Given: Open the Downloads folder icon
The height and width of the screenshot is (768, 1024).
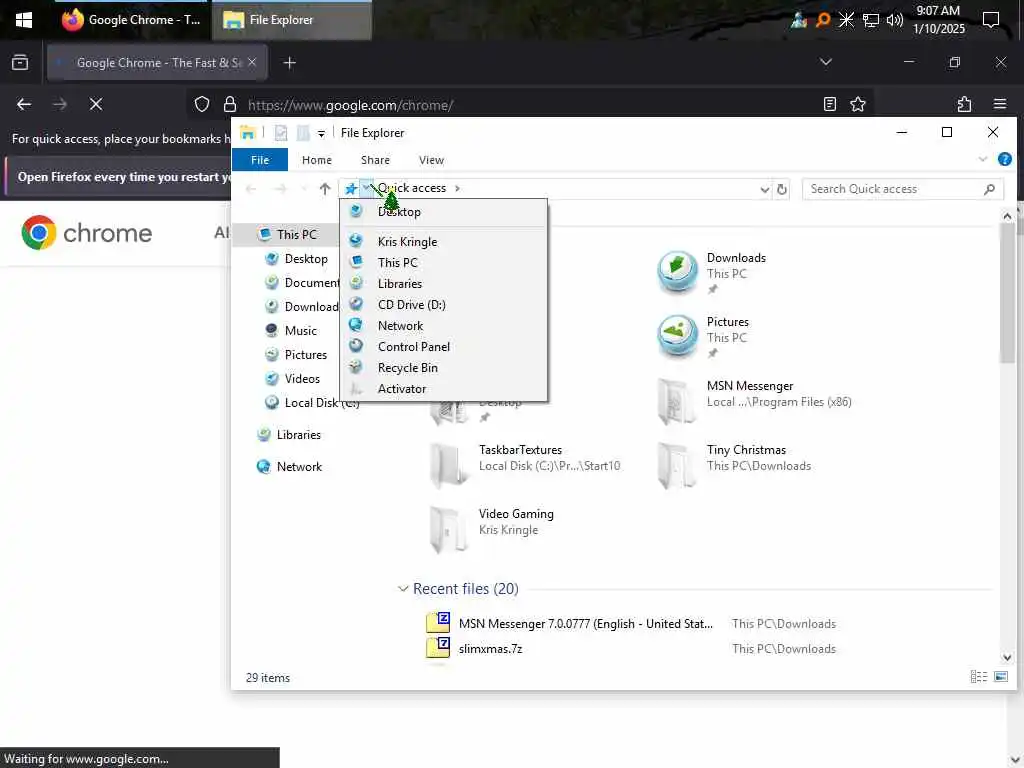Looking at the screenshot, I should coord(677,272).
